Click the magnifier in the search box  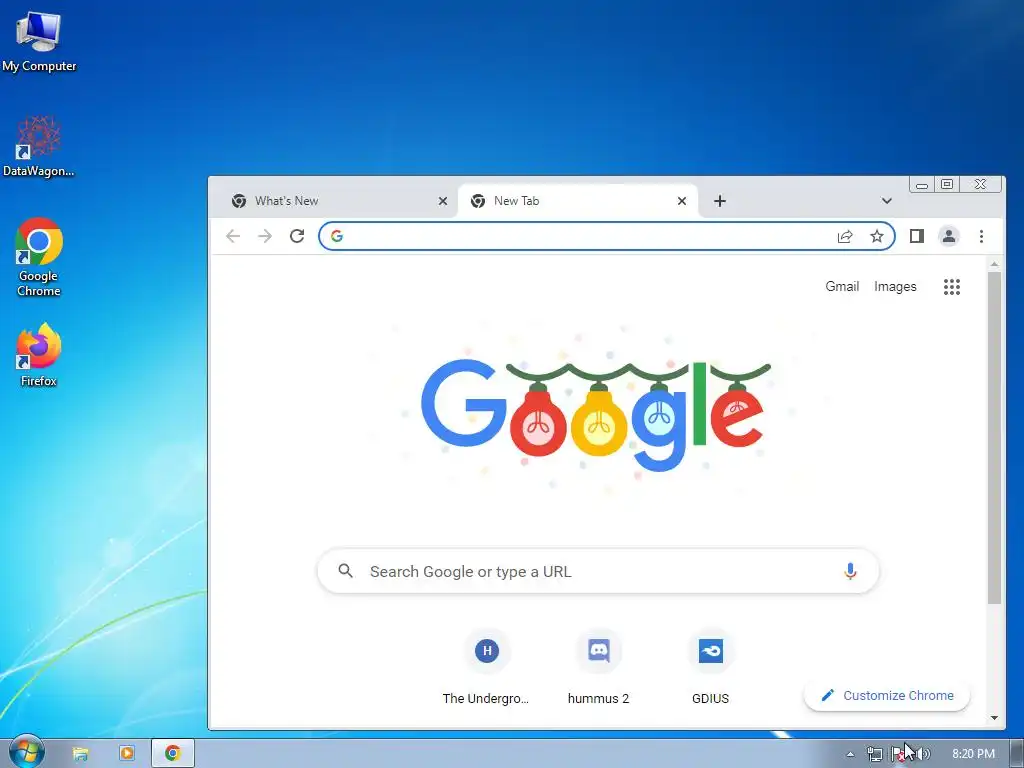[345, 571]
